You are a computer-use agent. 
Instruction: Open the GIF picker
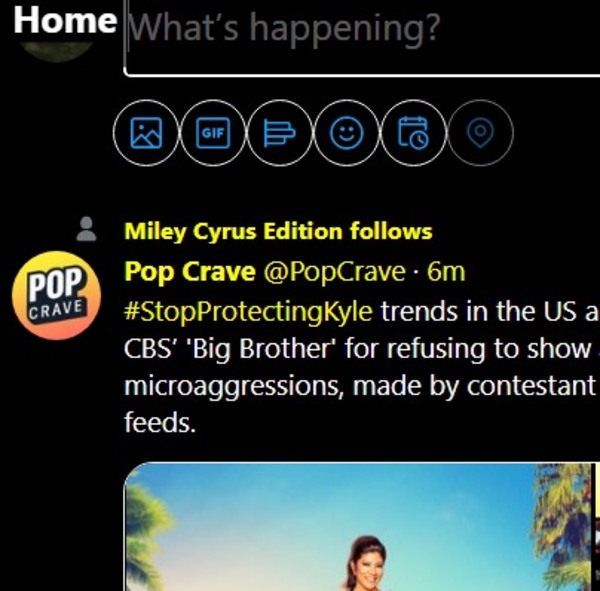click(x=214, y=133)
